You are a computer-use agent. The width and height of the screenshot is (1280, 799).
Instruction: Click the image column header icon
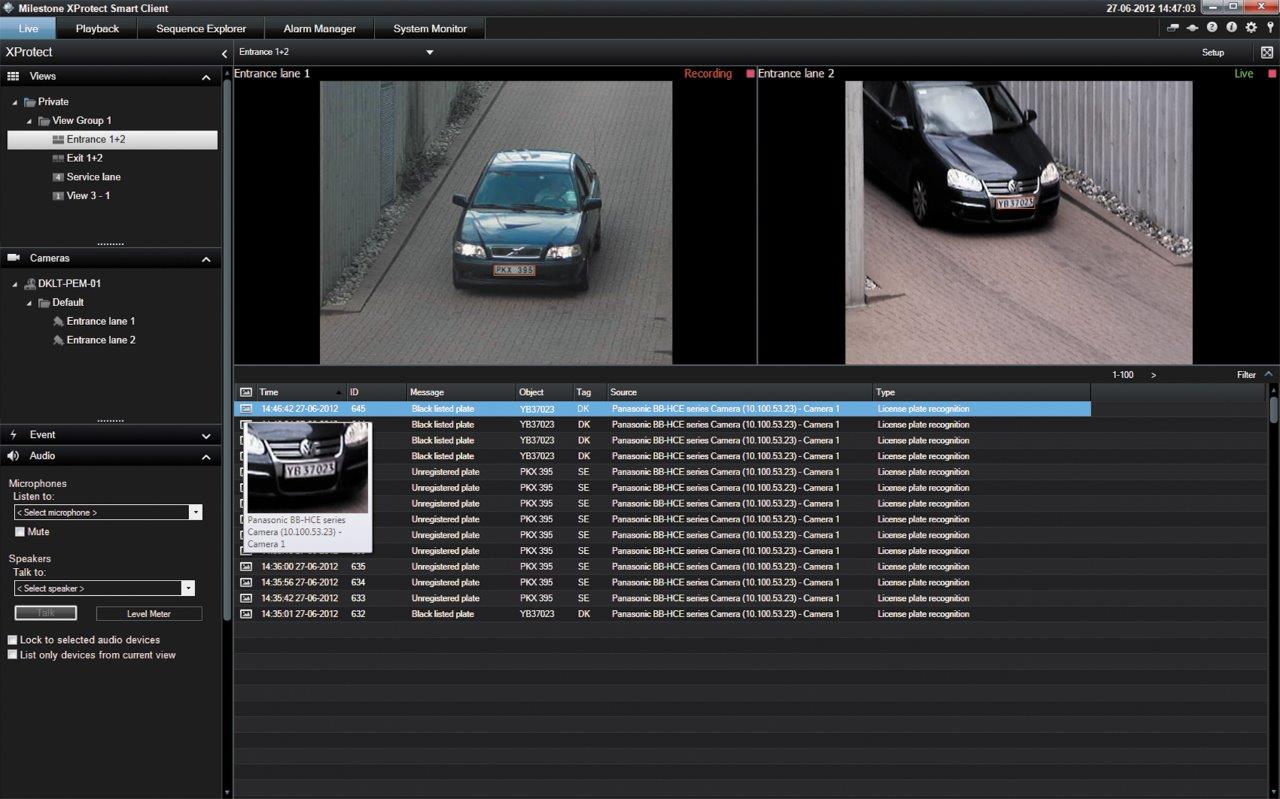click(x=246, y=392)
